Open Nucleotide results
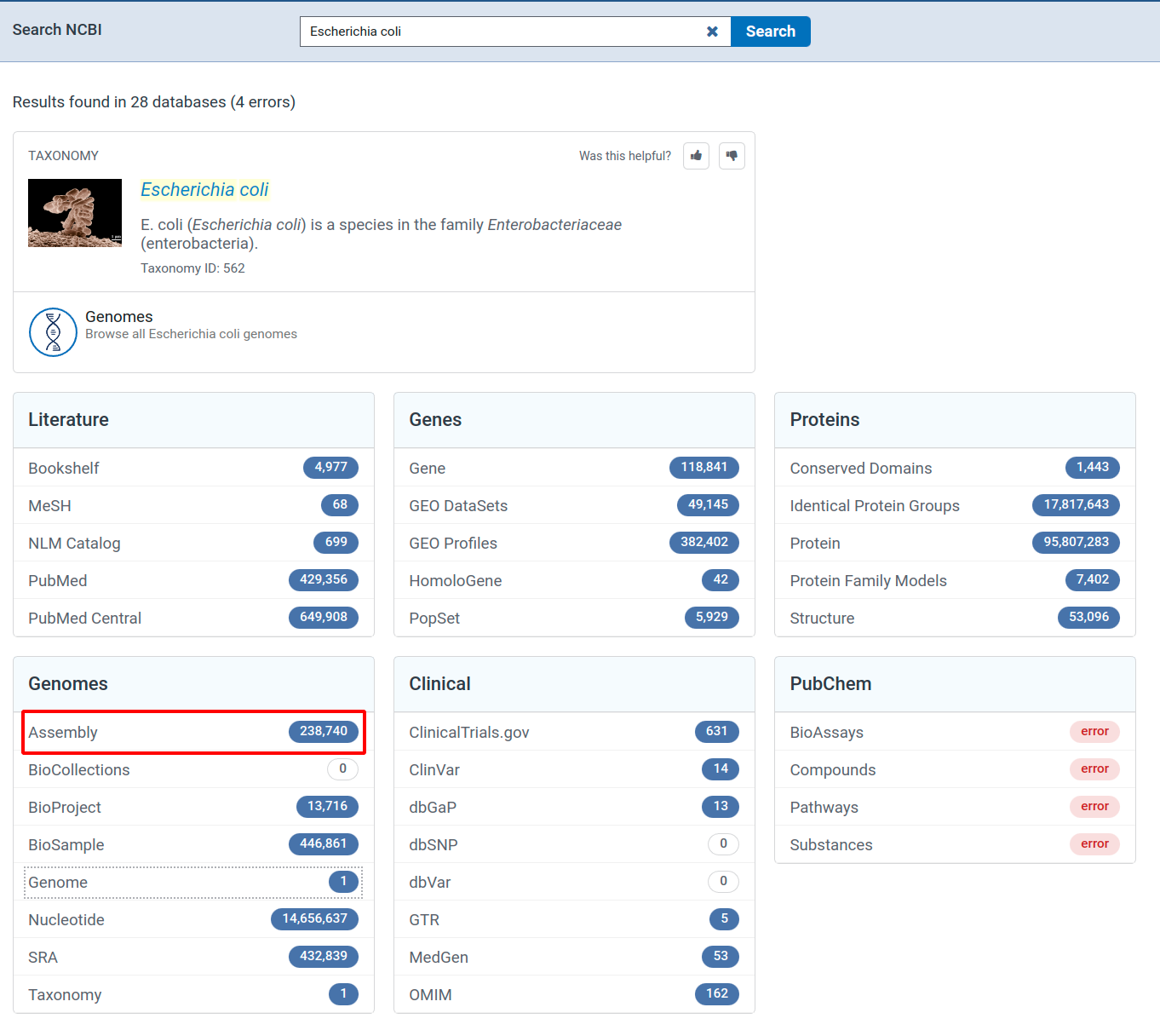The width and height of the screenshot is (1160, 1036). pyautogui.click(x=193, y=919)
